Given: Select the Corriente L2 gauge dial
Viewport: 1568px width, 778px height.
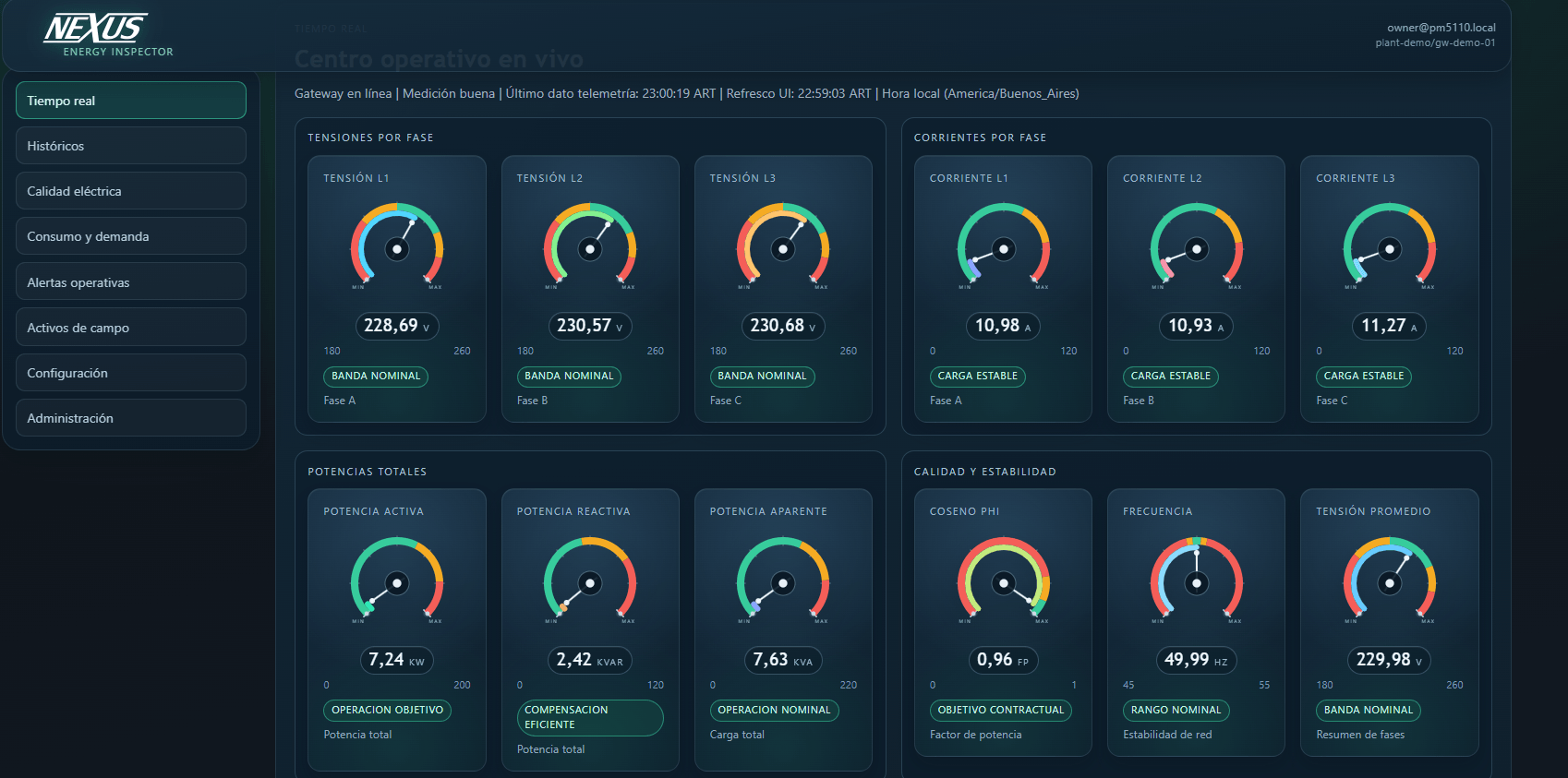Looking at the screenshot, I should pos(1197,246).
